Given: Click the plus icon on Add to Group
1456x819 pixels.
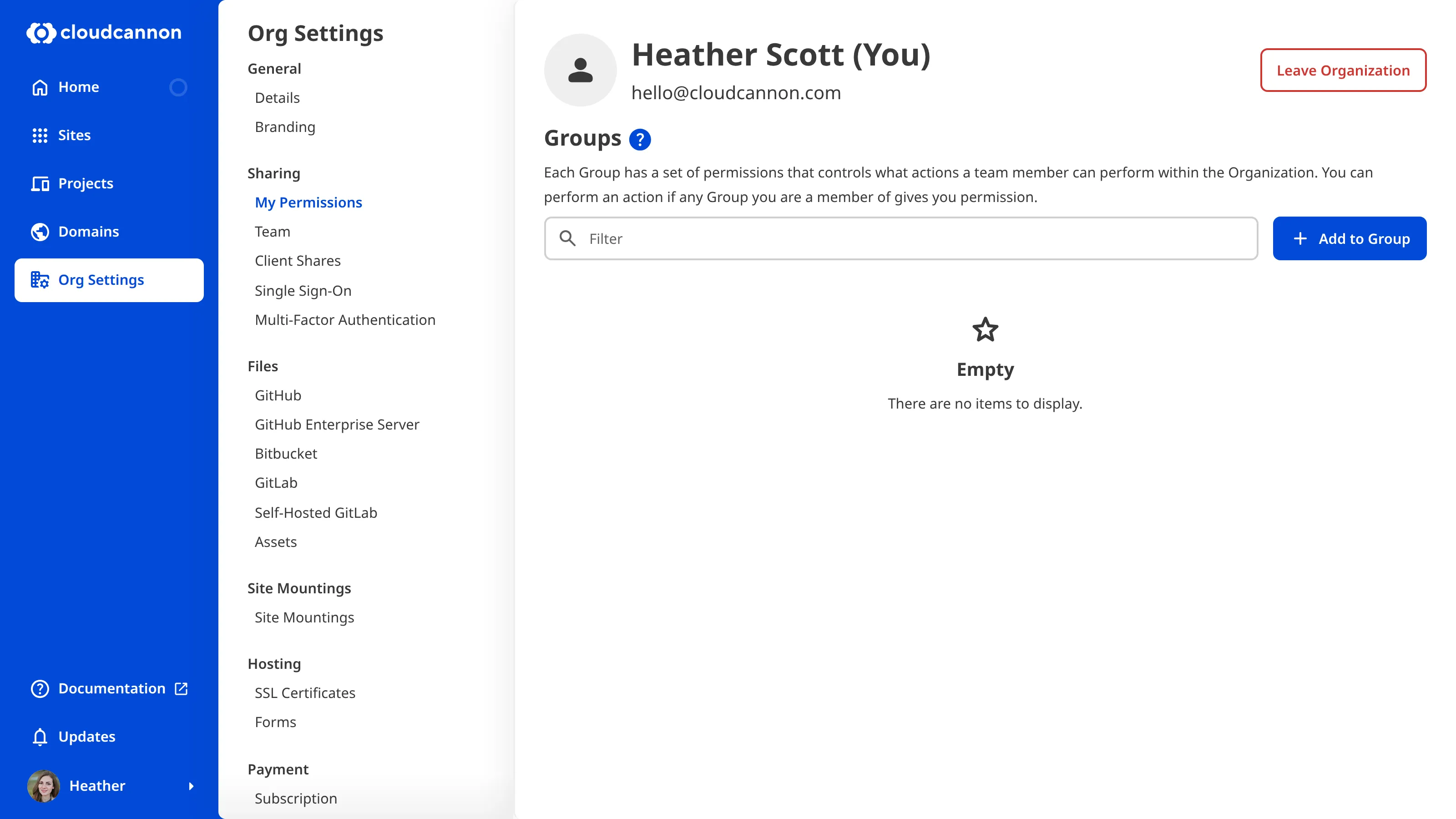Looking at the screenshot, I should point(1300,238).
